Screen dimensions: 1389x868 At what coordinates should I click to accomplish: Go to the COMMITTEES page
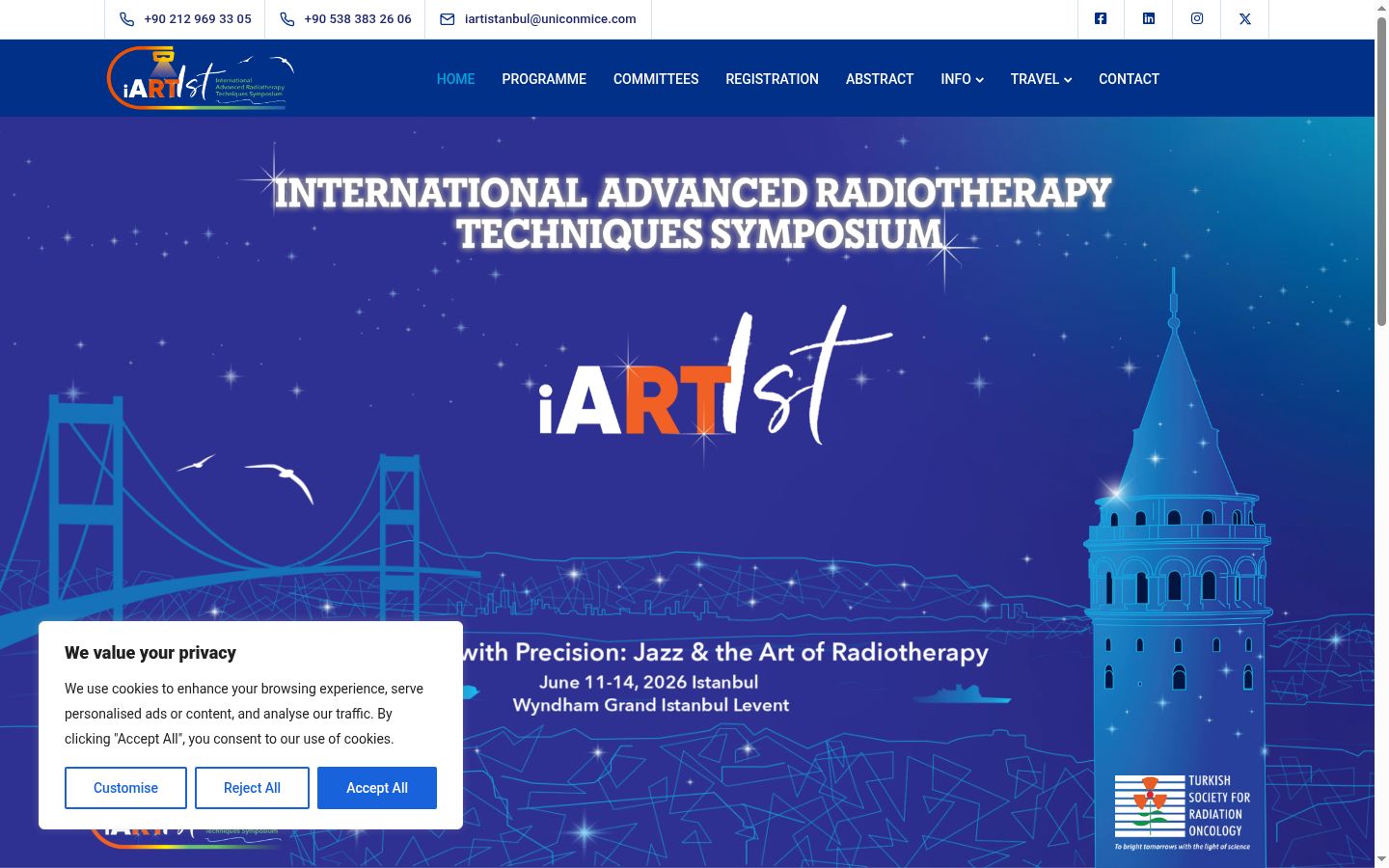coord(656,79)
